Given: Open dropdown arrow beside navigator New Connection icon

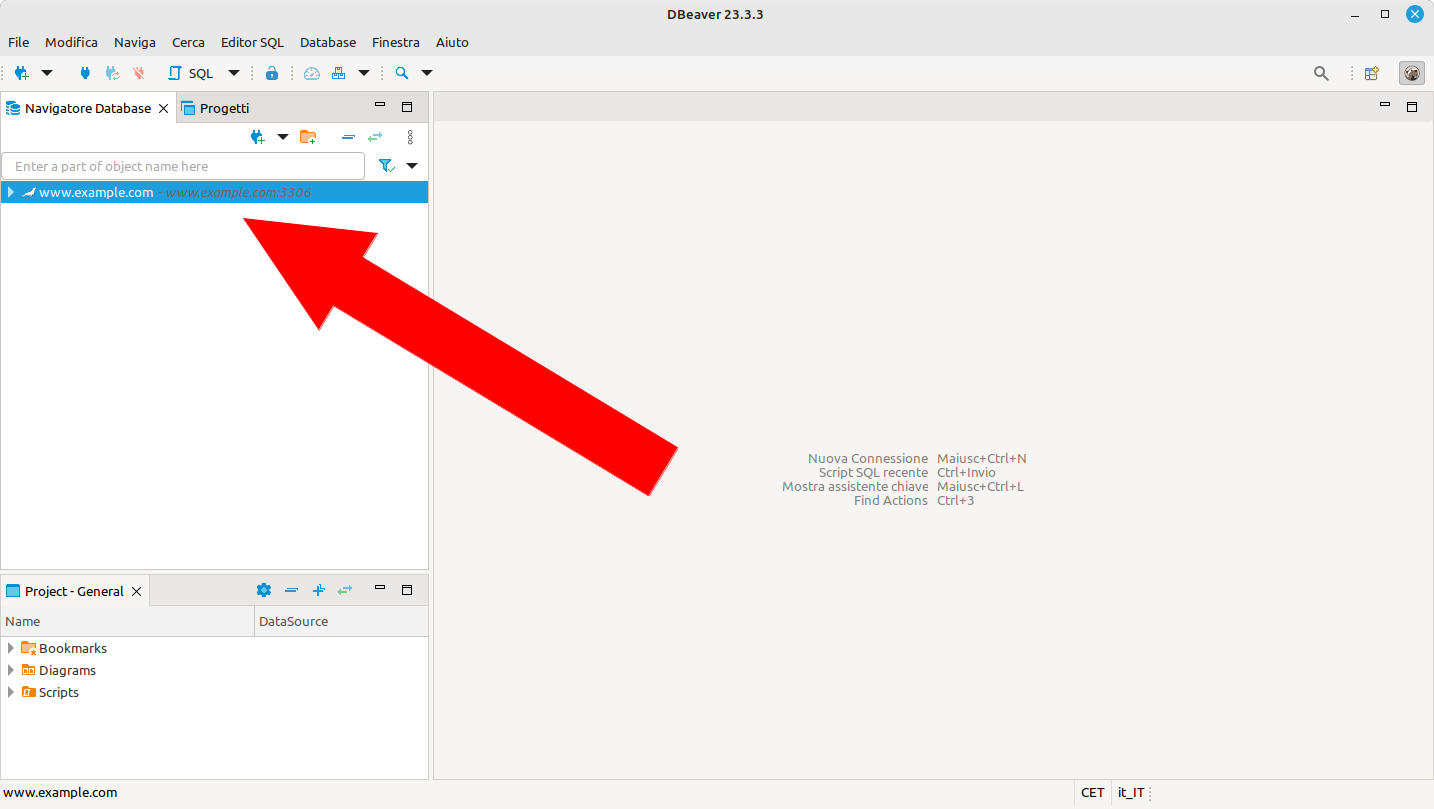Looking at the screenshot, I should click(283, 137).
